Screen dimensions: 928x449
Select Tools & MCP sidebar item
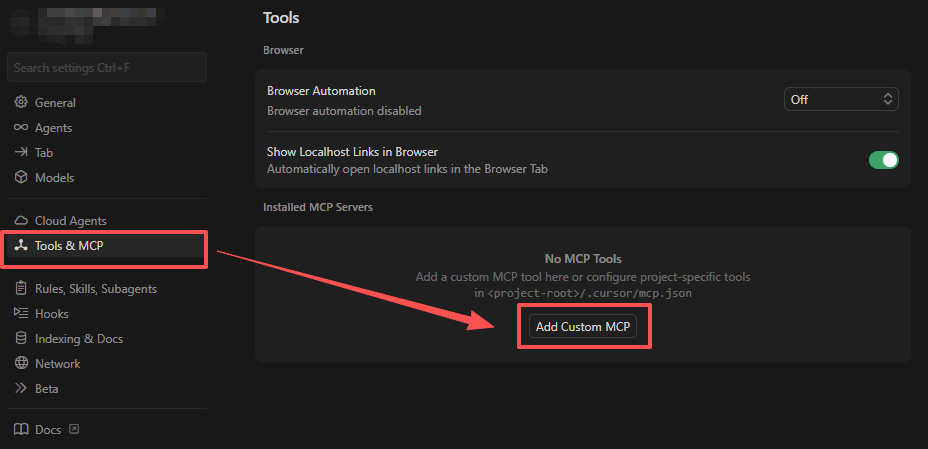pos(107,246)
